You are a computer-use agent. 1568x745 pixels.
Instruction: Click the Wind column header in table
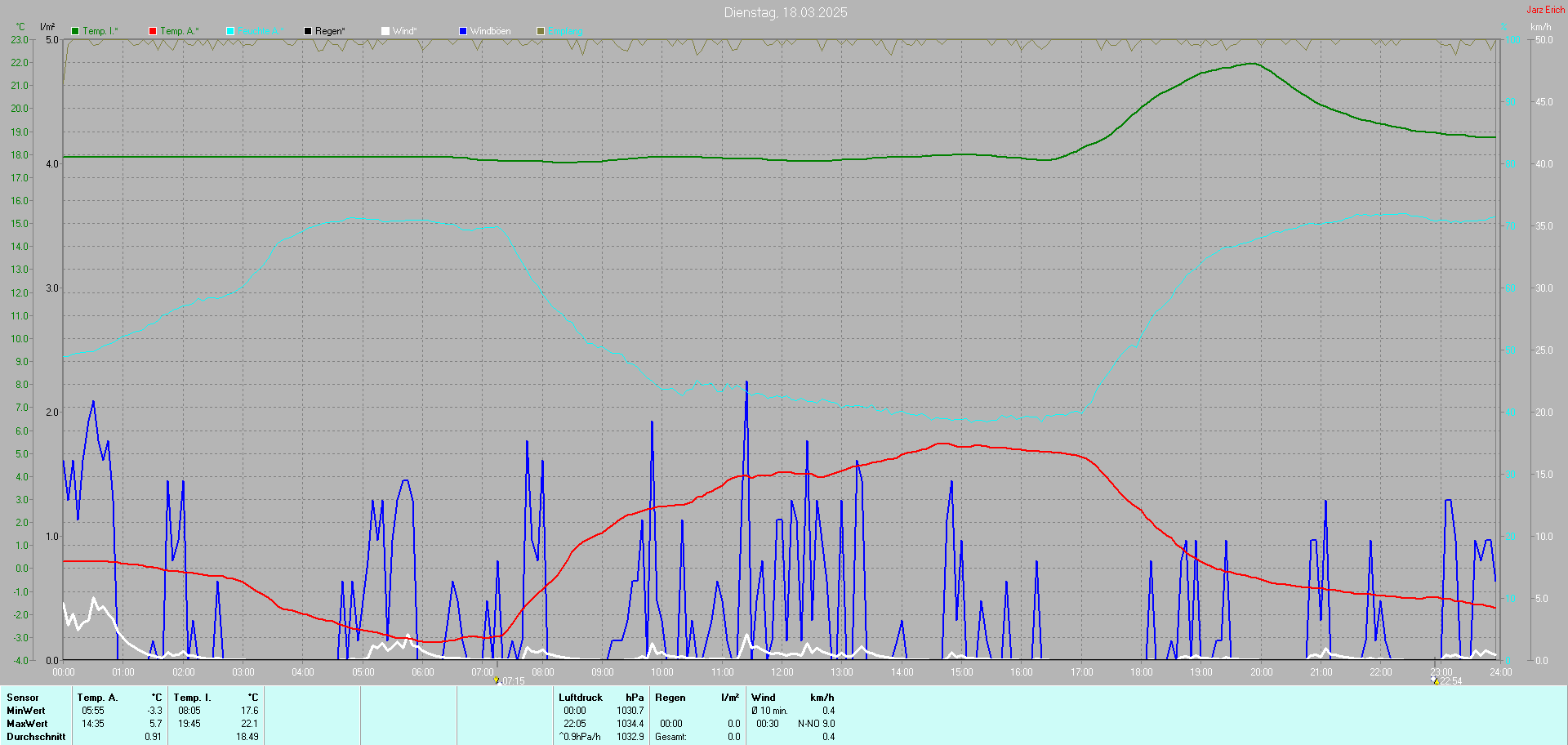[763, 698]
